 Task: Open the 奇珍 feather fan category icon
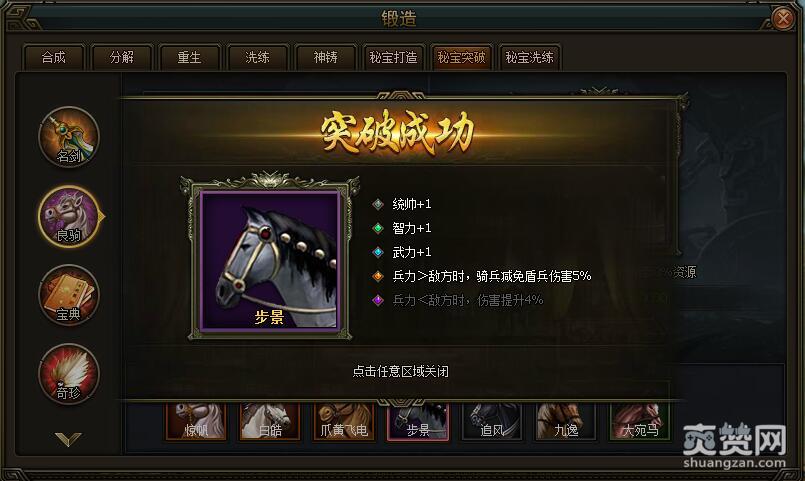point(69,374)
